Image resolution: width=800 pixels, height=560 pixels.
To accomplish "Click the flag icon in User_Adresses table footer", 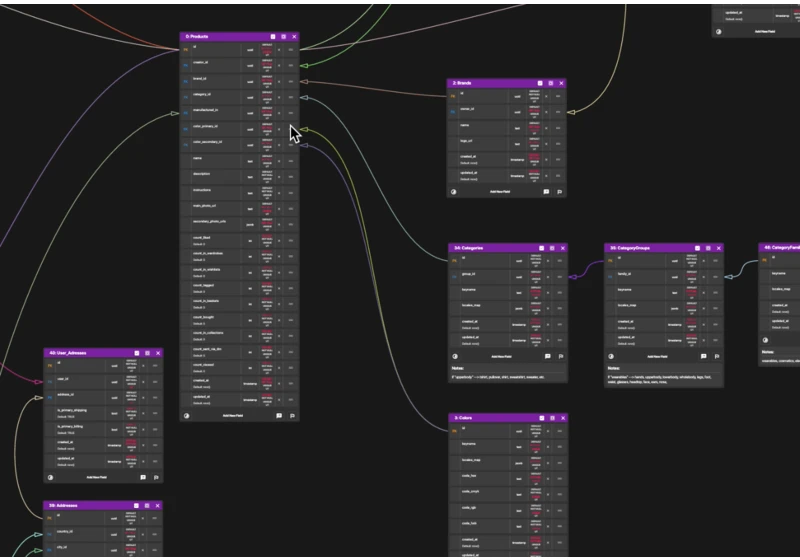I will pos(156,478).
